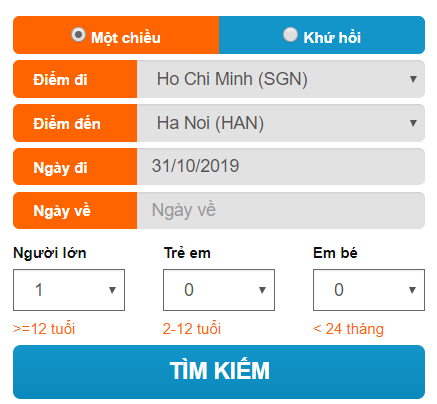Viewport: 437px width, 404px height.
Task: Switch to the Một chiều tab
Action: tap(116, 35)
